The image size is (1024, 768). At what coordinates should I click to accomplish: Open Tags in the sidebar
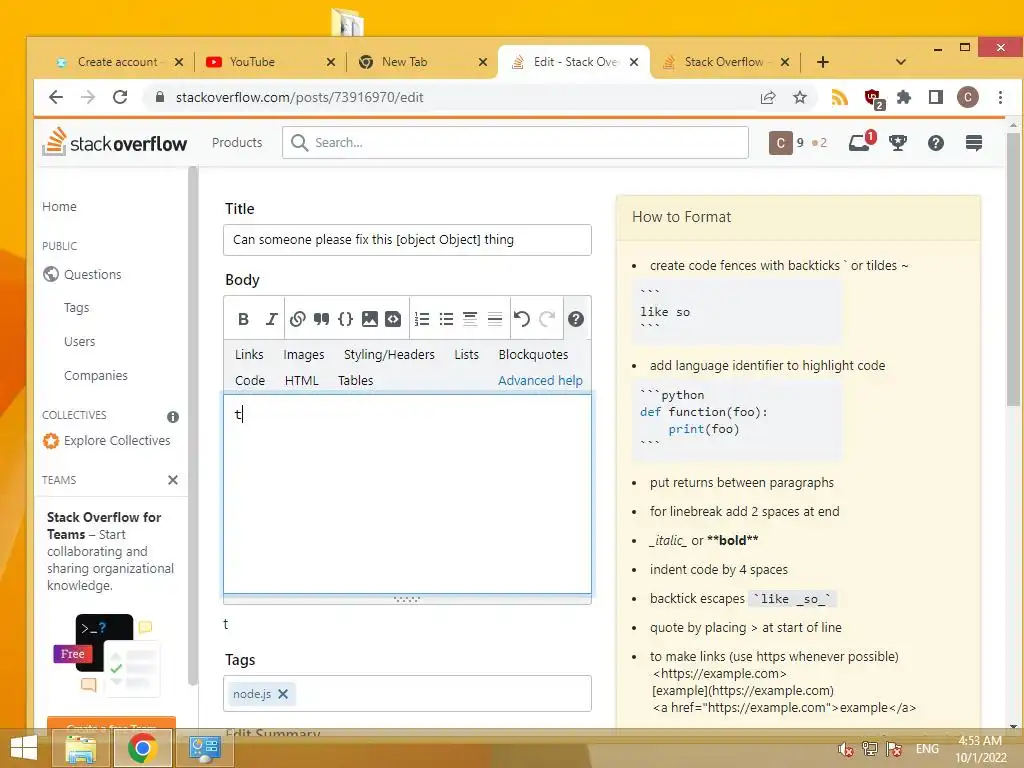point(76,308)
